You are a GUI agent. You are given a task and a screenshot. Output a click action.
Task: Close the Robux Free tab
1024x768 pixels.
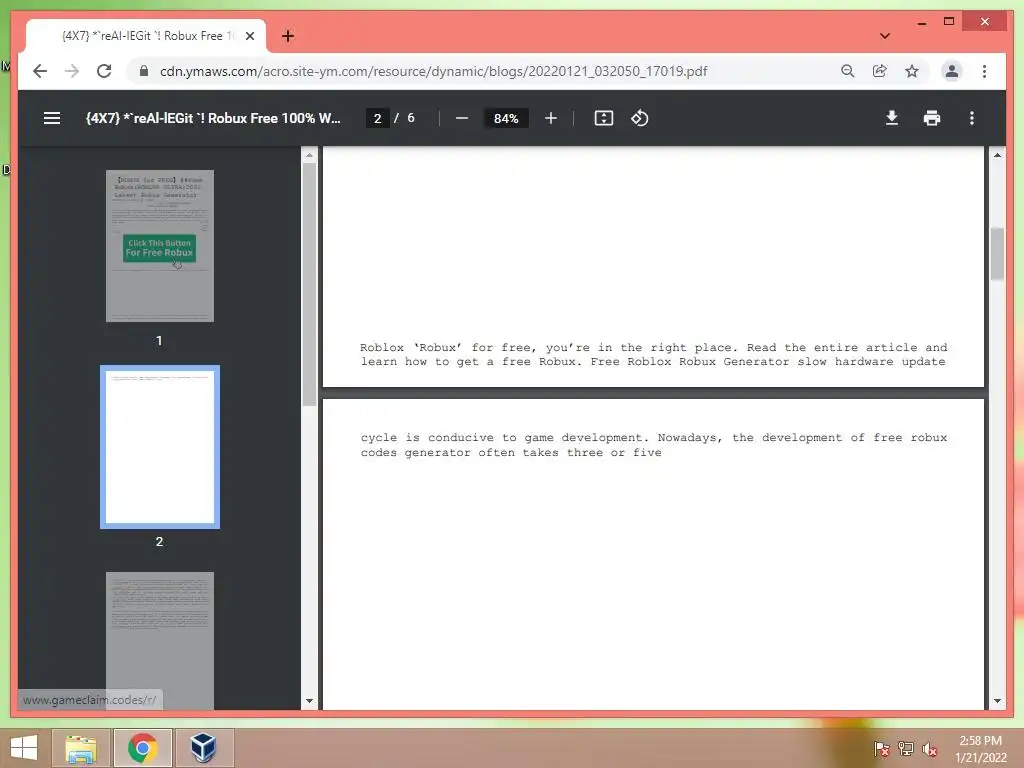[x=250, y=36]
